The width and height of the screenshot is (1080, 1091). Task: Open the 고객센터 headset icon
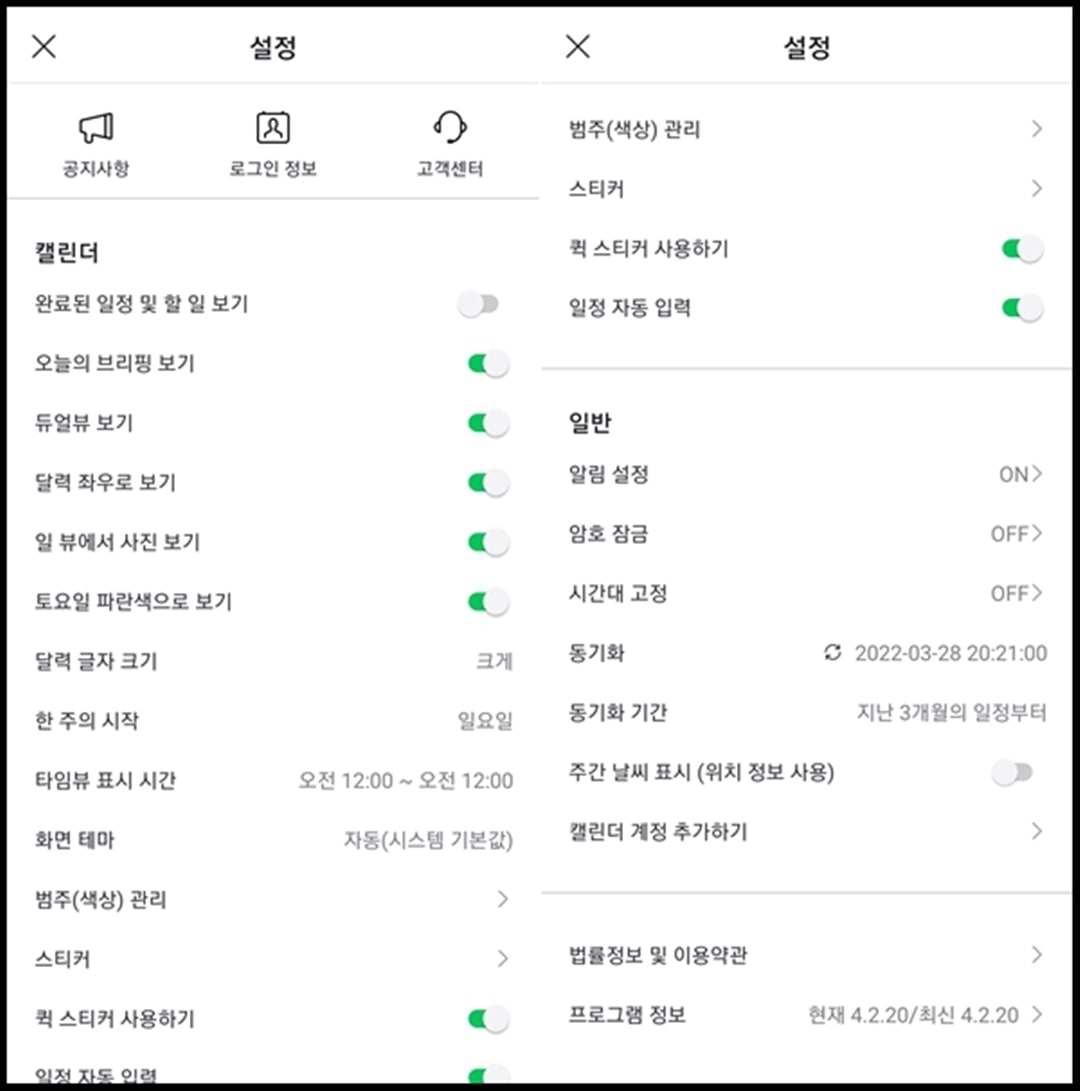point(450,128)
